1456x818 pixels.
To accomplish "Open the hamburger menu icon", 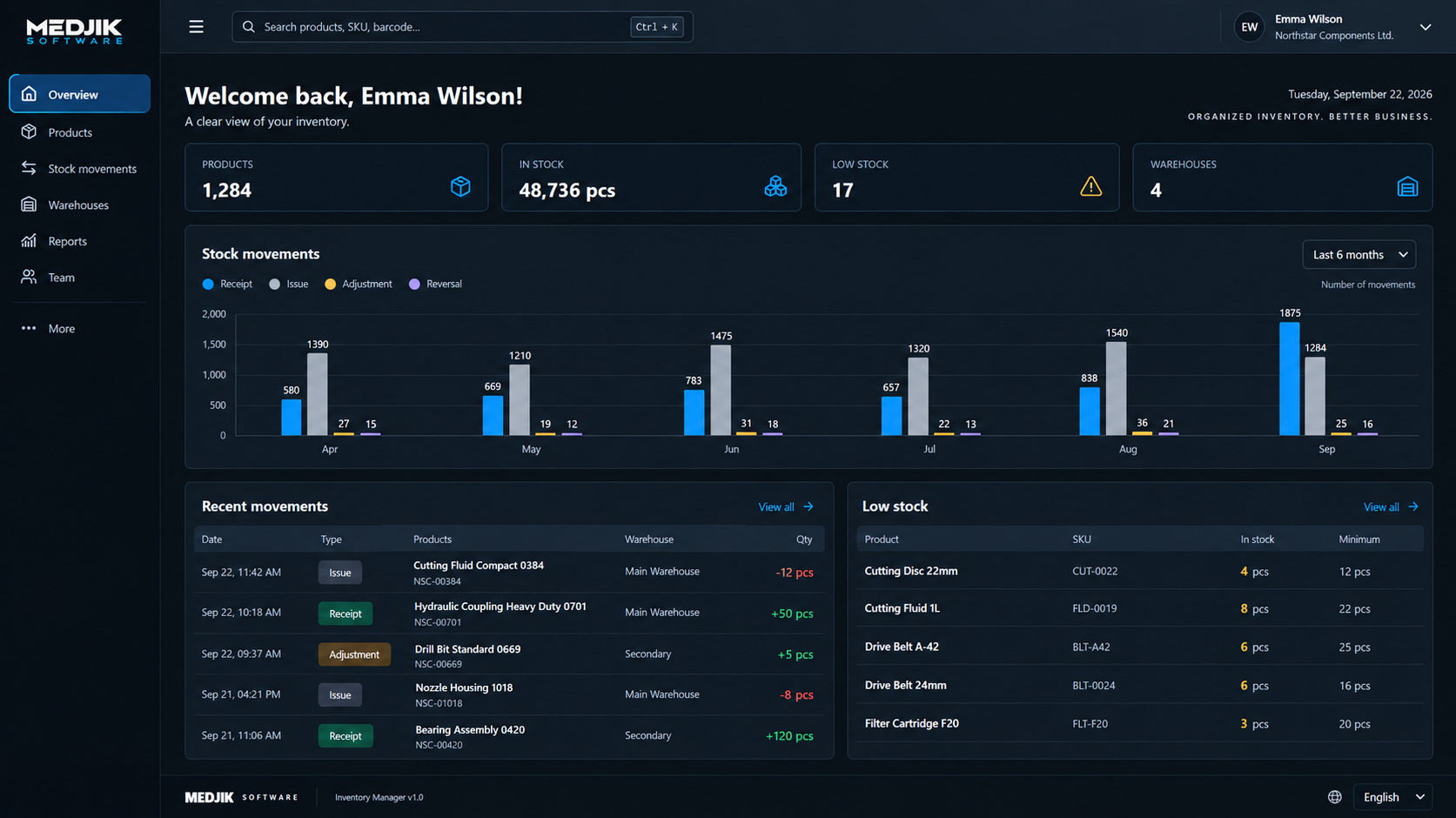I will [197, 27].
